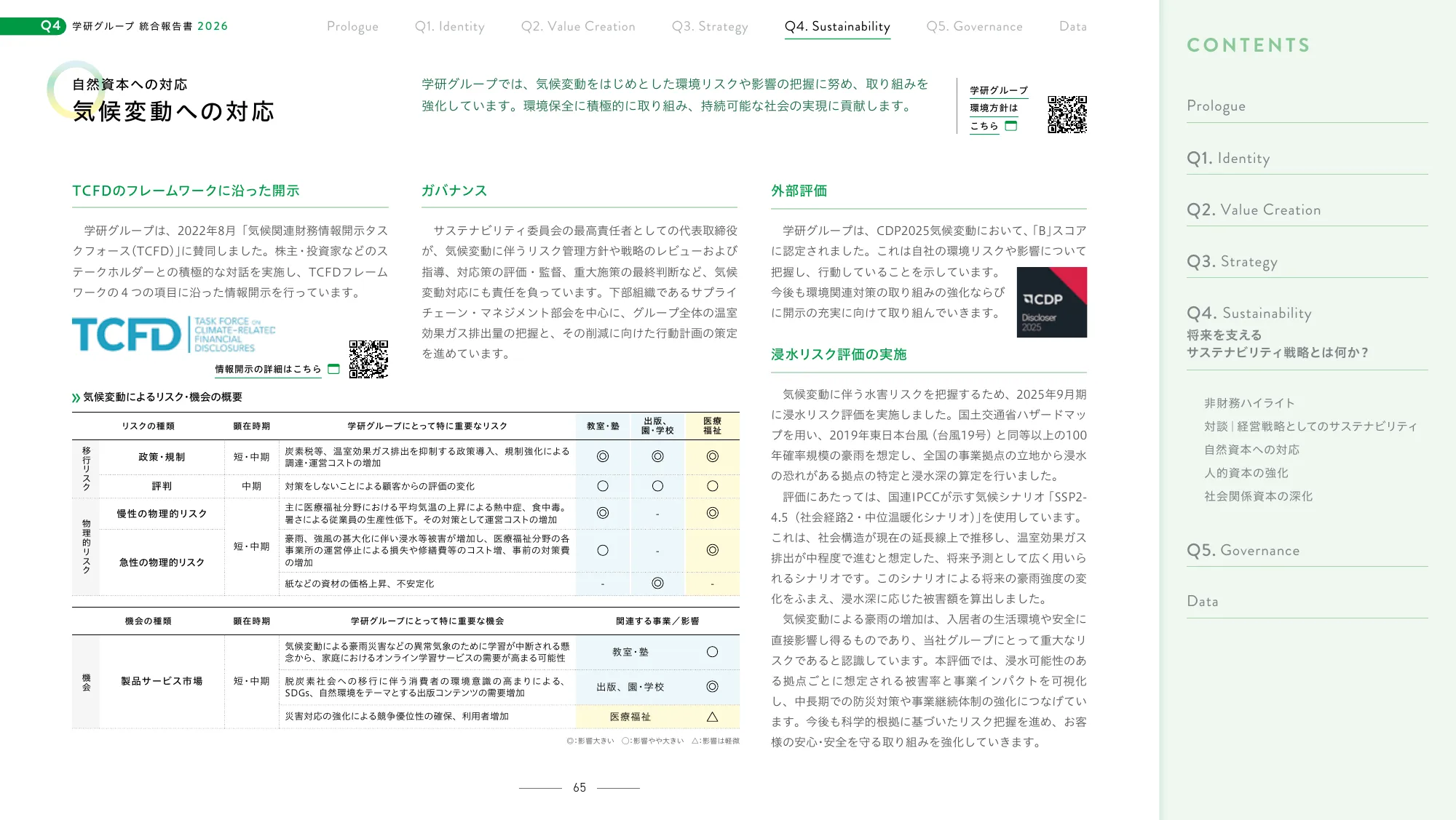Open 情報開示の詳細はこちら link
1456x820 pixels.
(268, 369)
